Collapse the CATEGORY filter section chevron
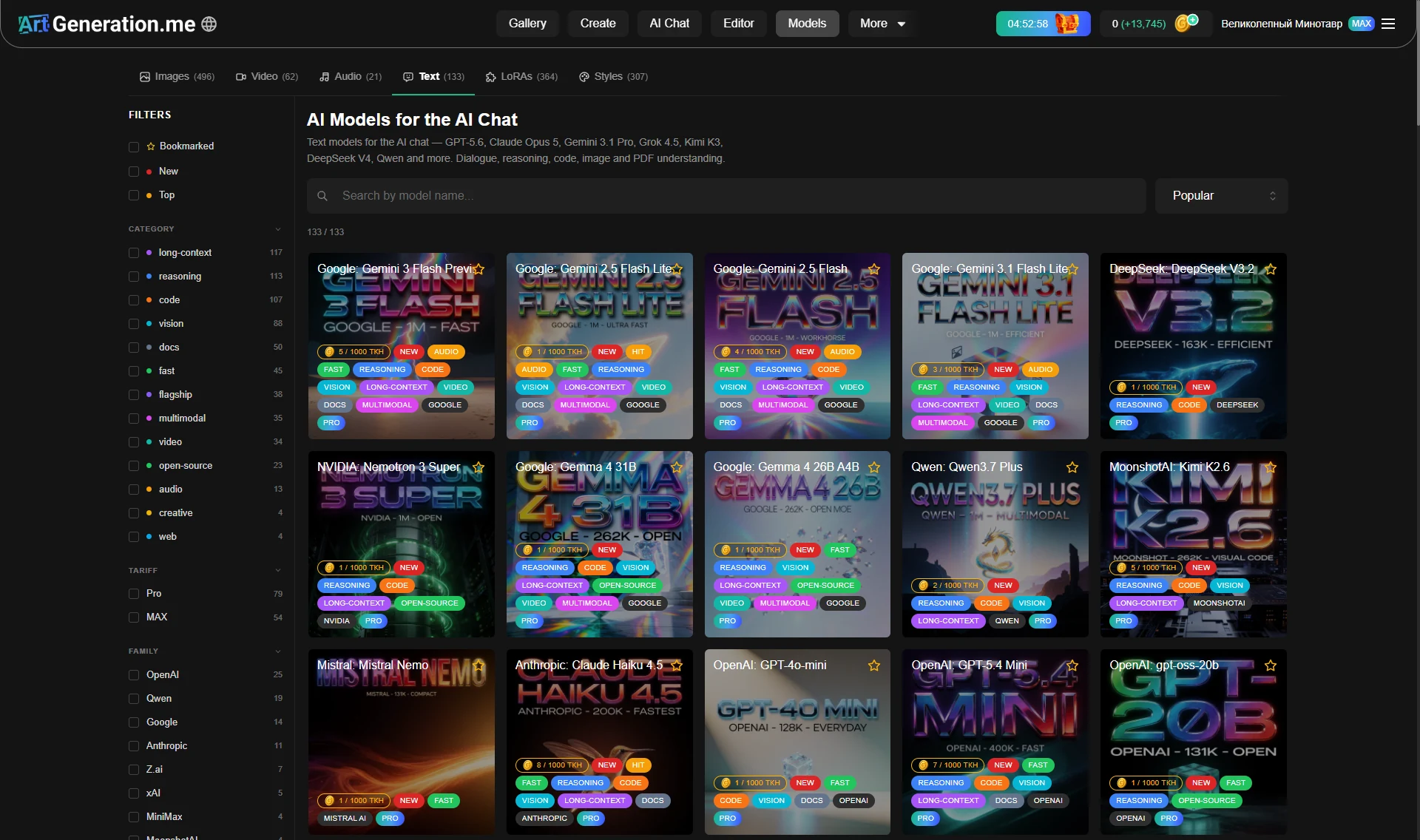The height and width of the screenshot is (840, 1420). tap(278, 229)
